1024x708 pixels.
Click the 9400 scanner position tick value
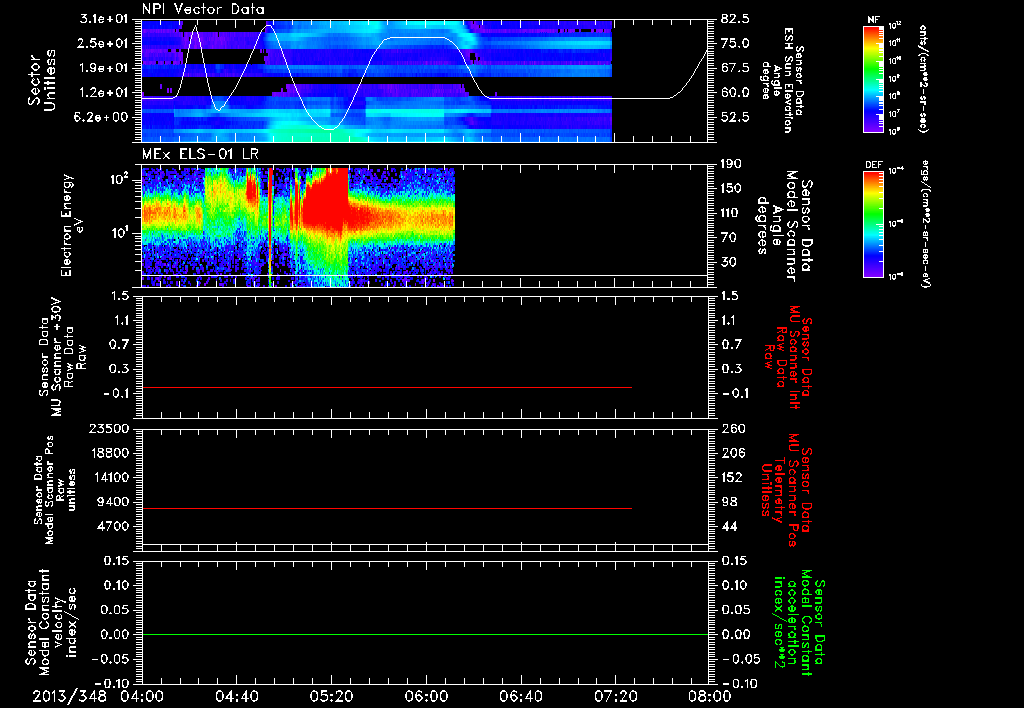coord(115,502)
